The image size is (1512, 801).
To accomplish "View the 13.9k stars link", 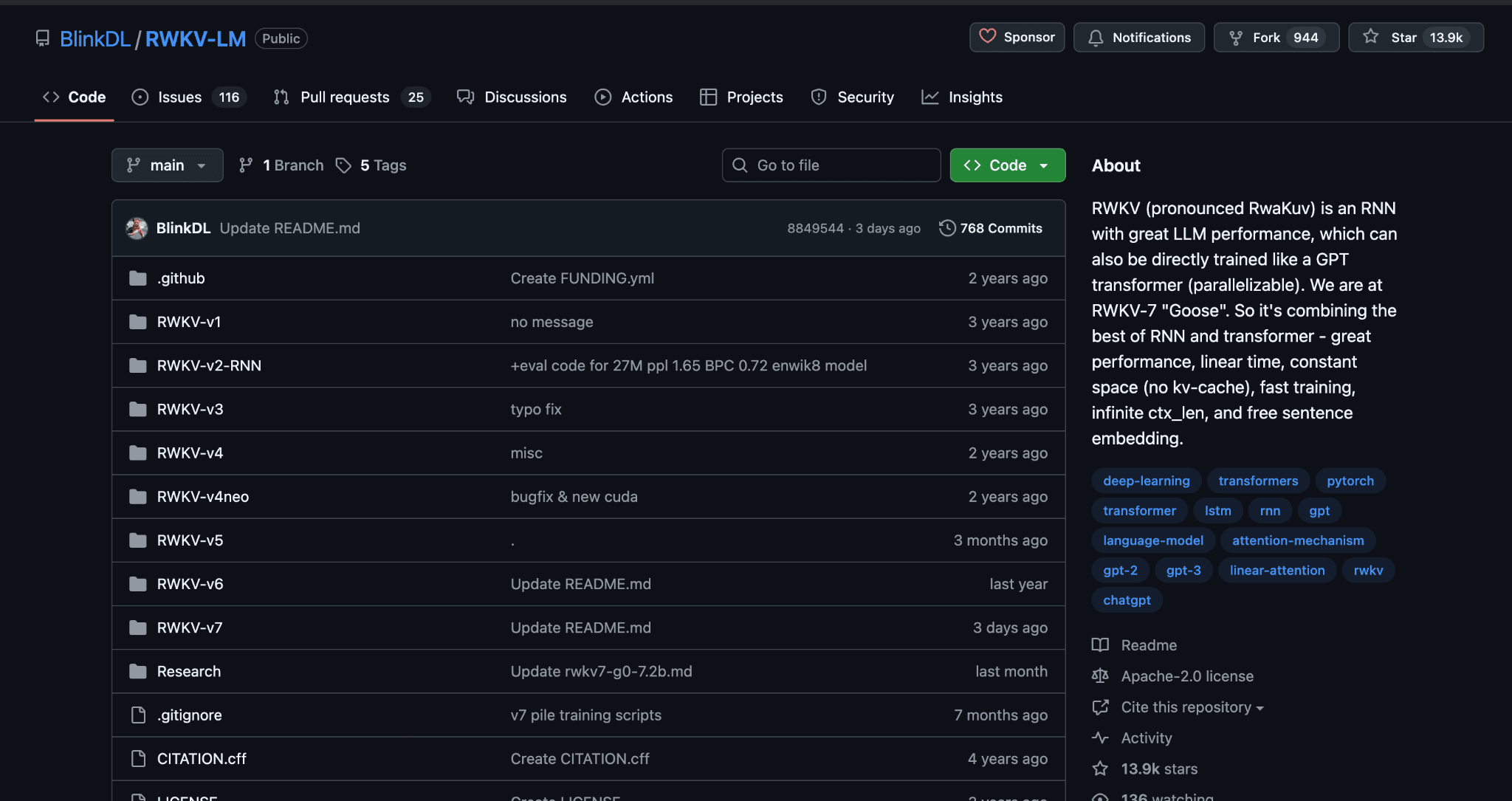I will [1145, 769].
